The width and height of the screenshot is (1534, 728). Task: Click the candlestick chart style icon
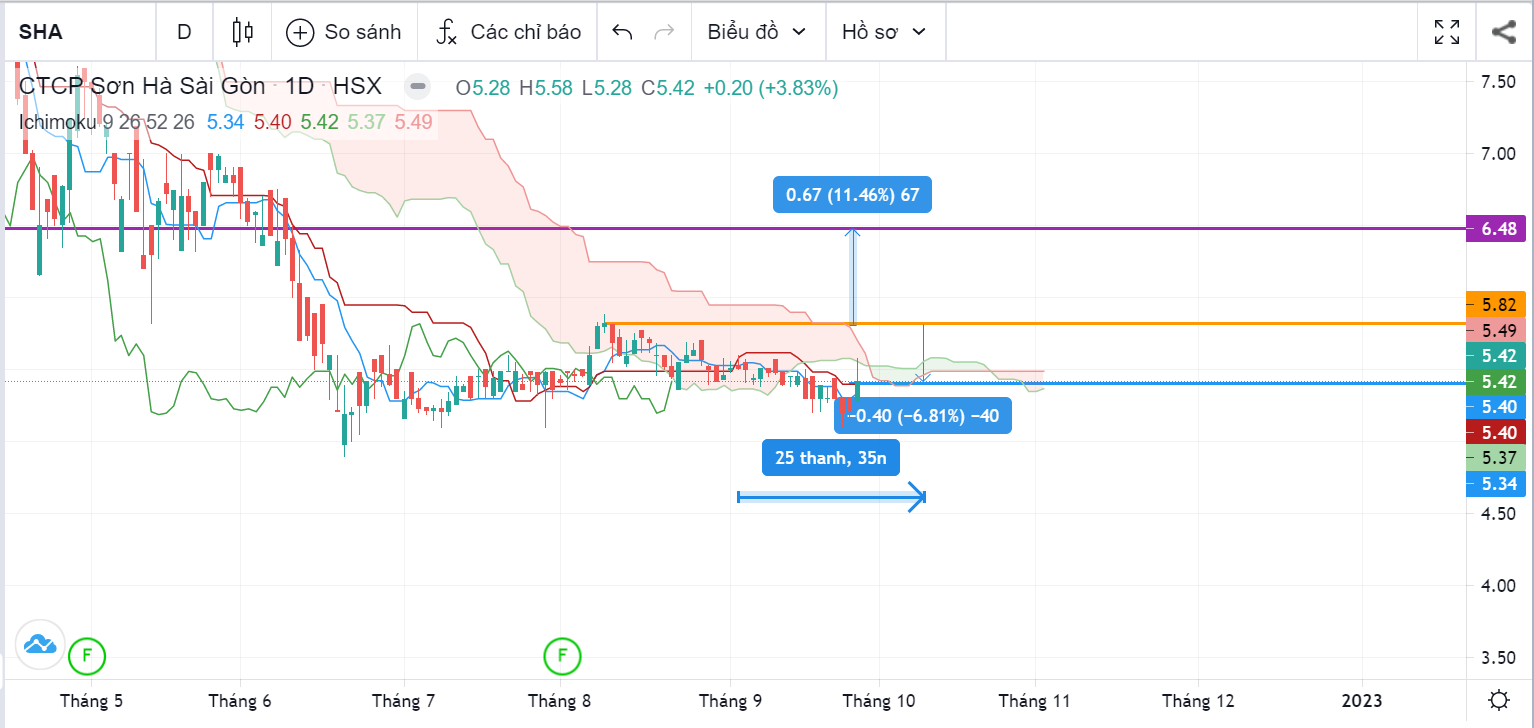point(242,32)
